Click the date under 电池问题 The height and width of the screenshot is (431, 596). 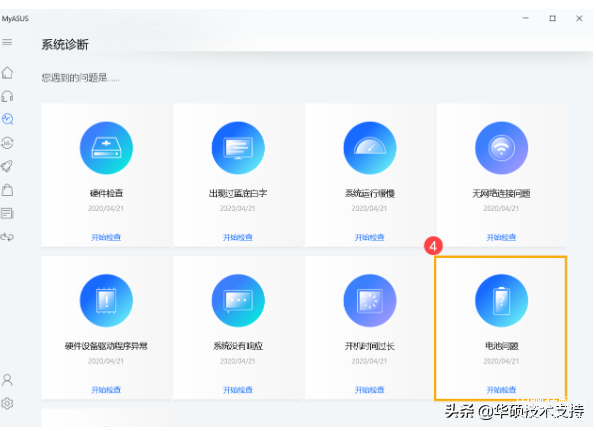pyautogui.click(x=501, y=361)
